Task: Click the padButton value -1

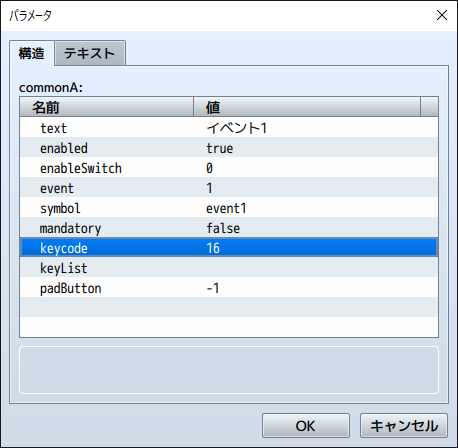Action: tap(213, 288)
